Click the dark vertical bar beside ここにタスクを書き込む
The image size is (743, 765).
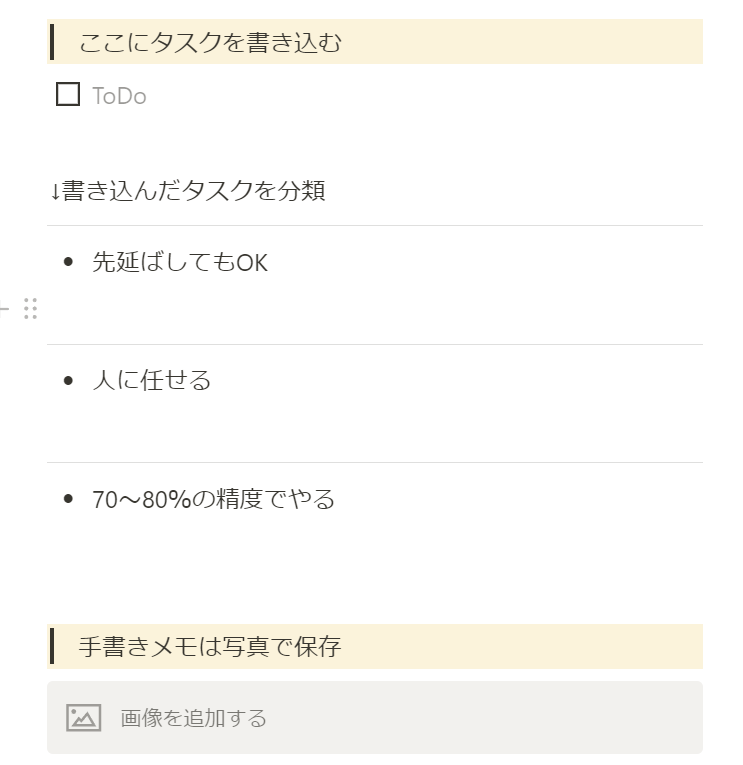[x=52, y=43]
